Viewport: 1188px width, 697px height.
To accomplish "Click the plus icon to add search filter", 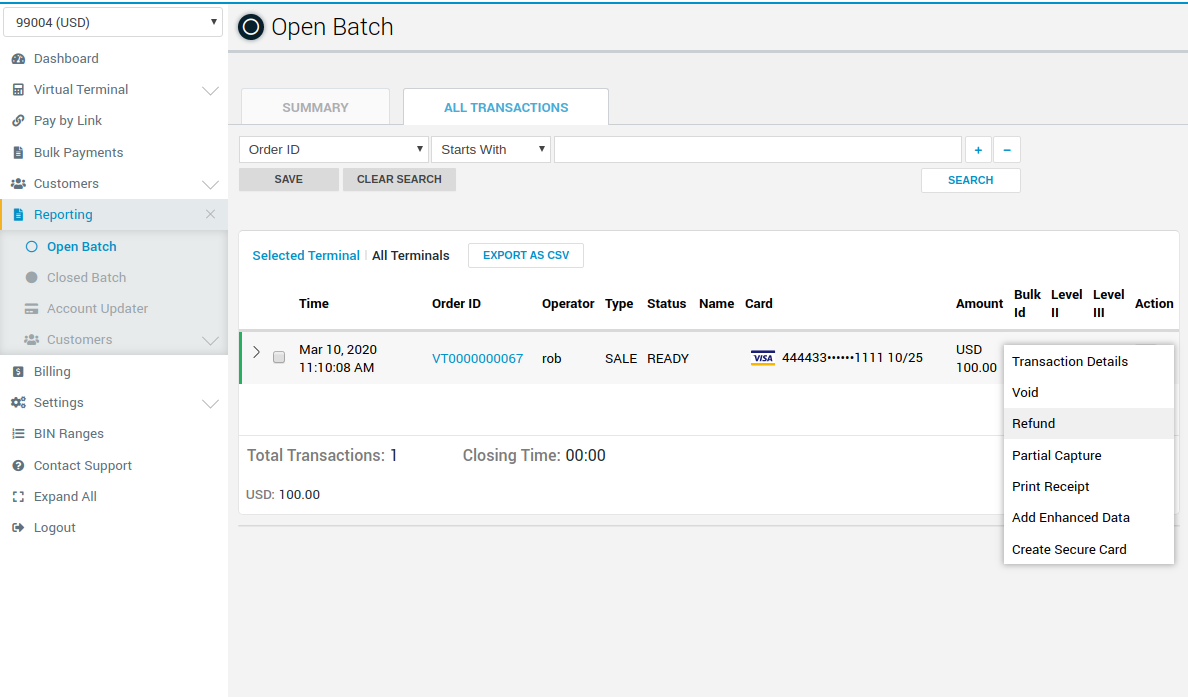I will [x=978, y=150].
